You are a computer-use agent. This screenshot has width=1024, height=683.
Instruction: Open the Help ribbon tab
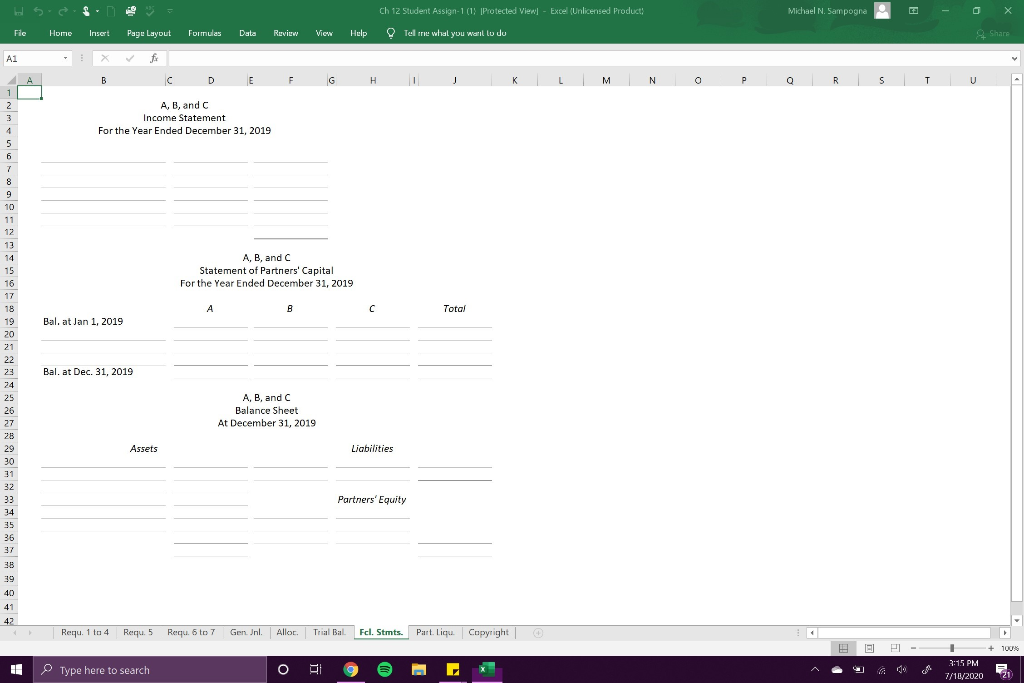click(359, 33)
